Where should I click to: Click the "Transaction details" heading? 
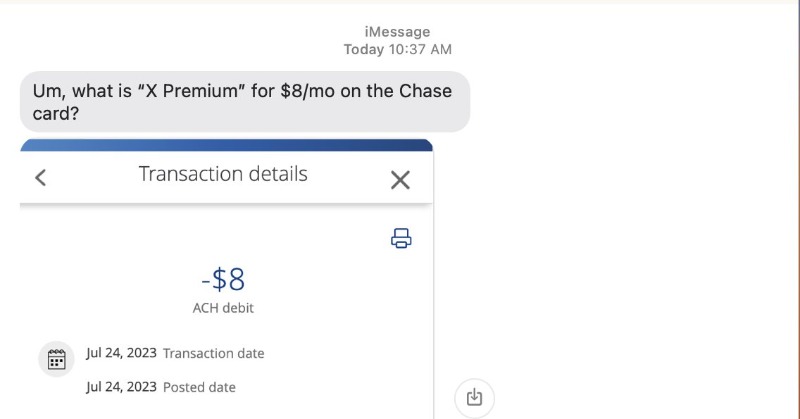click(x=223, y=174)
